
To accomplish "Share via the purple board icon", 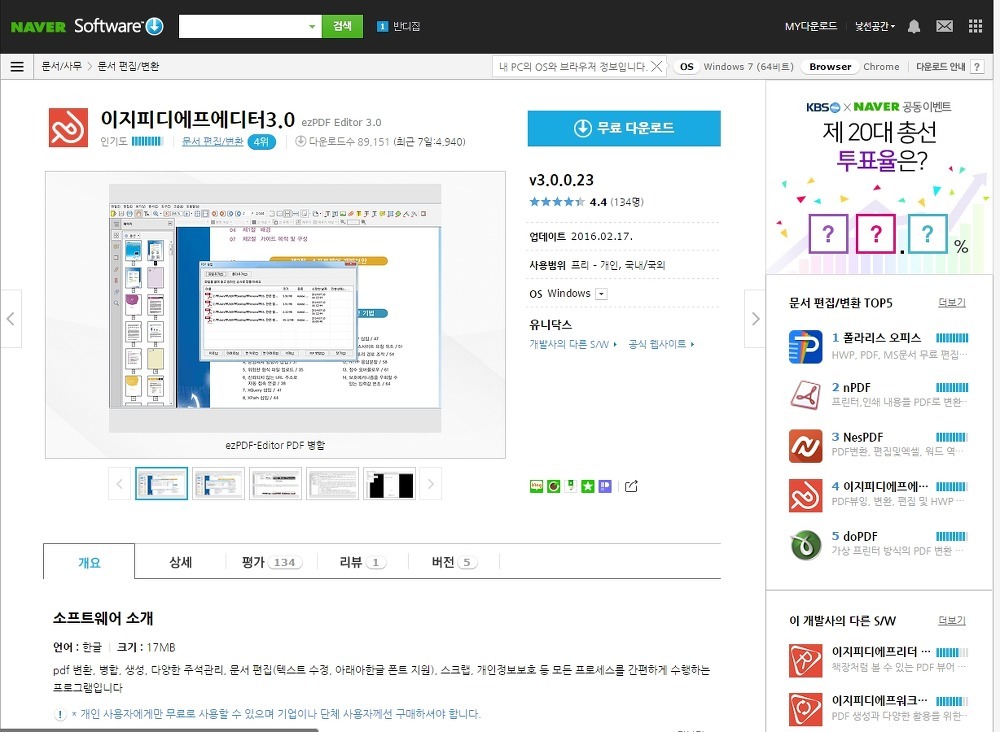I will tap(605, 487).
